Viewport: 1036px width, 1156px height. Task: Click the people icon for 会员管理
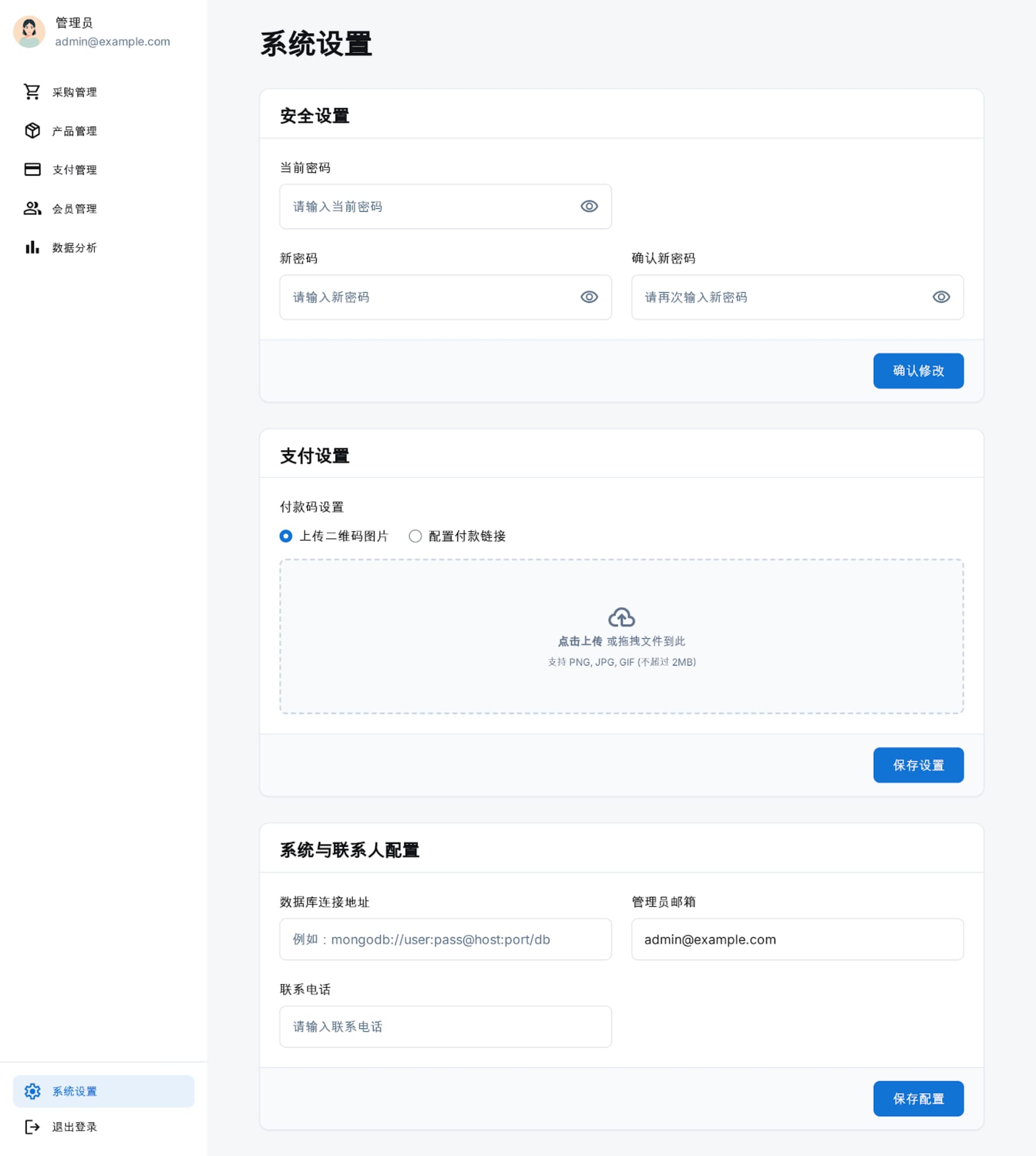point(32,208)
